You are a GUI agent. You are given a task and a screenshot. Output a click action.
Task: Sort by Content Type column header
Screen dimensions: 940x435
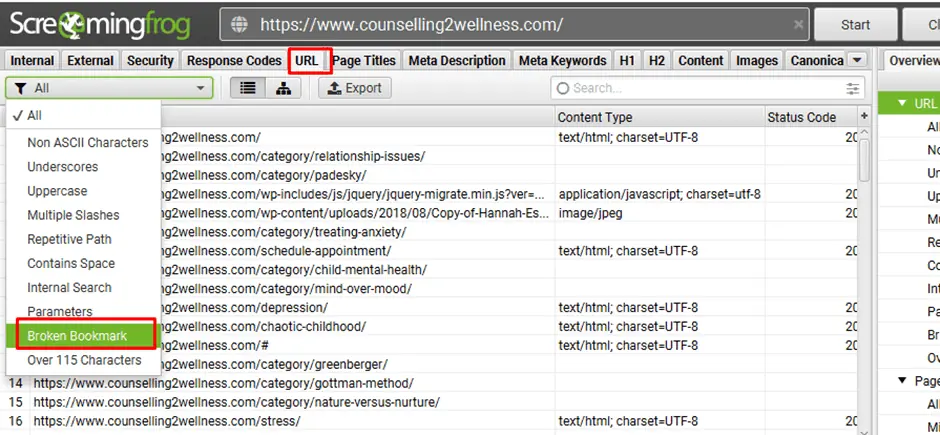659,117
